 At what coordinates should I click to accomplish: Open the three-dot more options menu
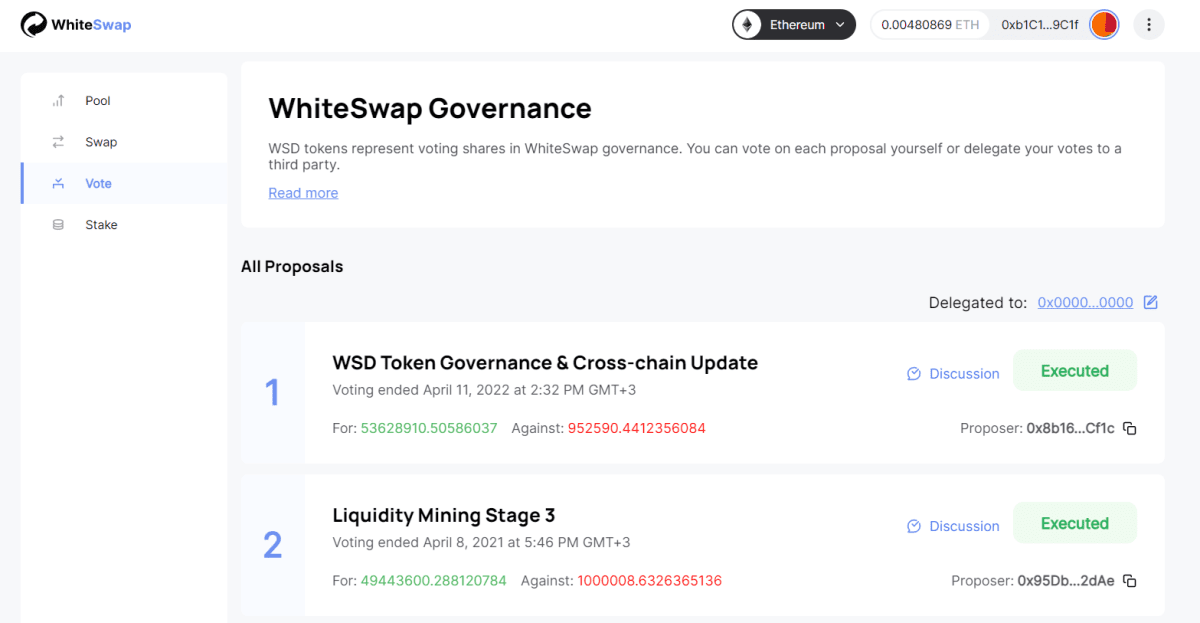(x=1149, y=25)
